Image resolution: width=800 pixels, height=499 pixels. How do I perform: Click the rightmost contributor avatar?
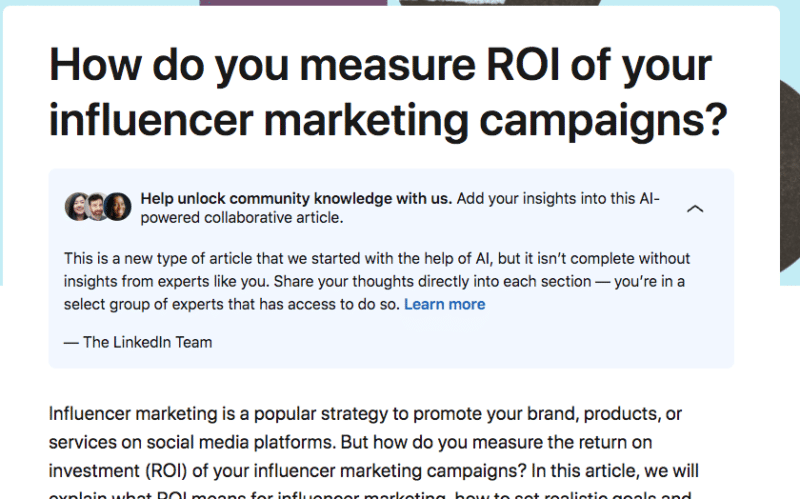click(x=117, y=206)
